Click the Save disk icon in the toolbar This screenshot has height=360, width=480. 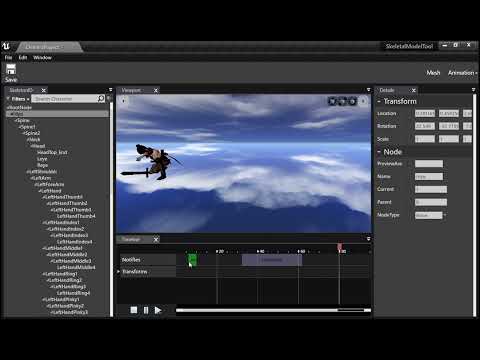pos(11,69)
